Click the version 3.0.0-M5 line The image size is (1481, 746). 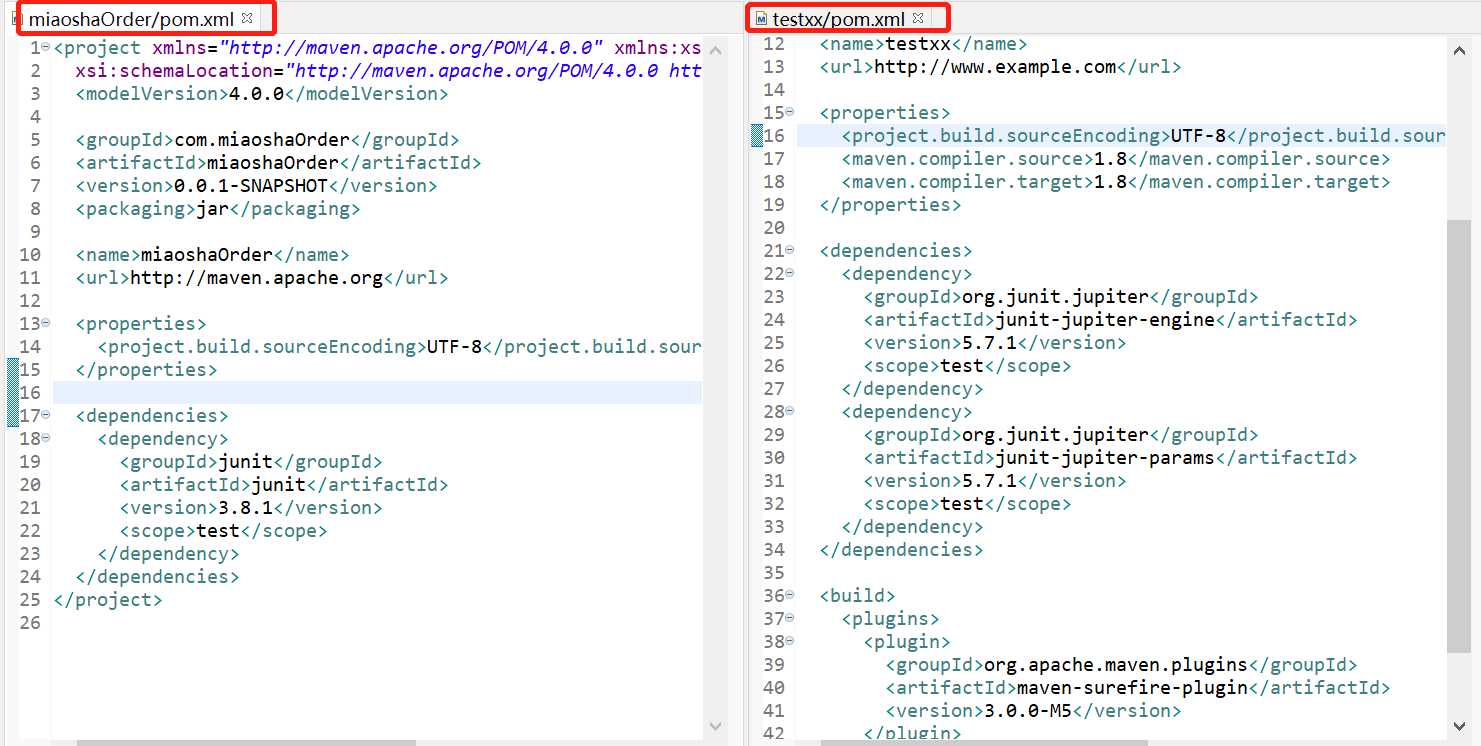pos(1033,711)
